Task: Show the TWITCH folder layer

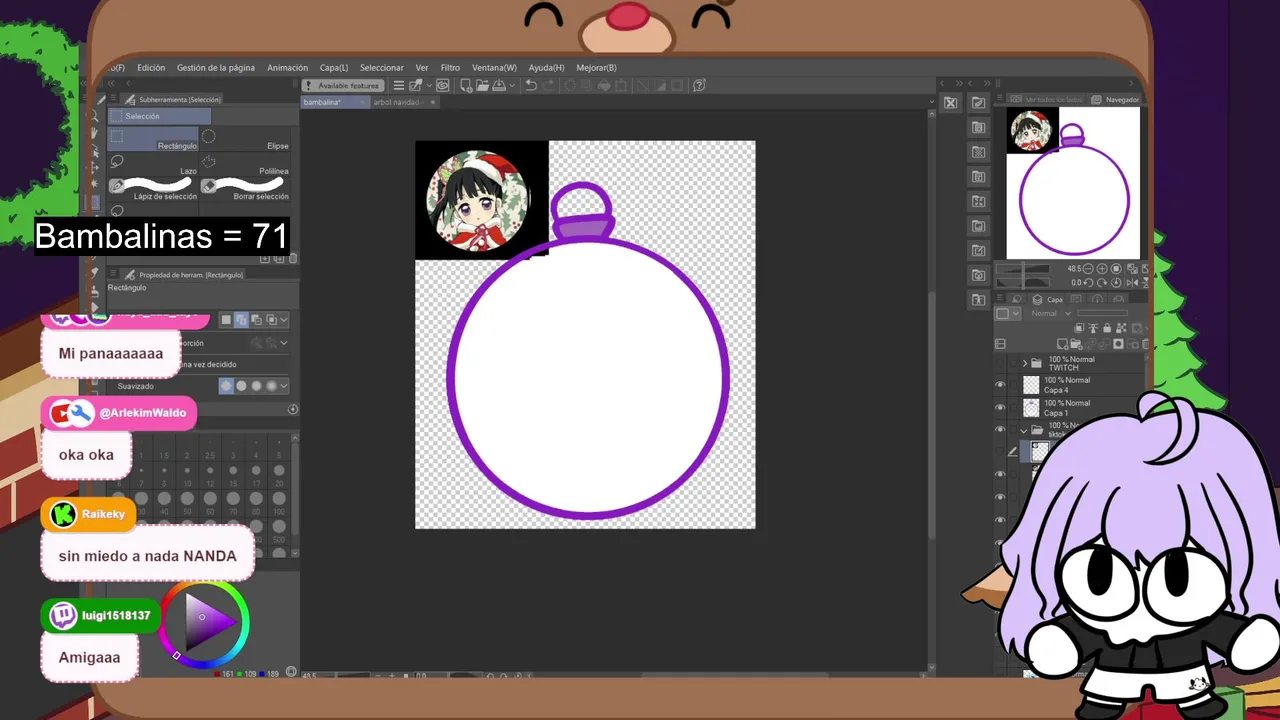Action: tap(1000, 363)
